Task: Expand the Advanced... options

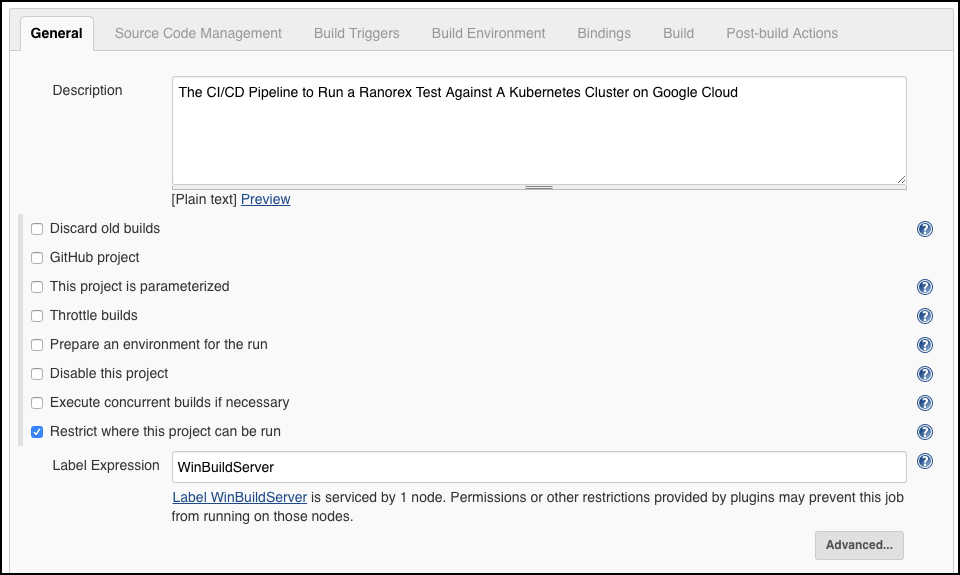Action: click(859, 545)
